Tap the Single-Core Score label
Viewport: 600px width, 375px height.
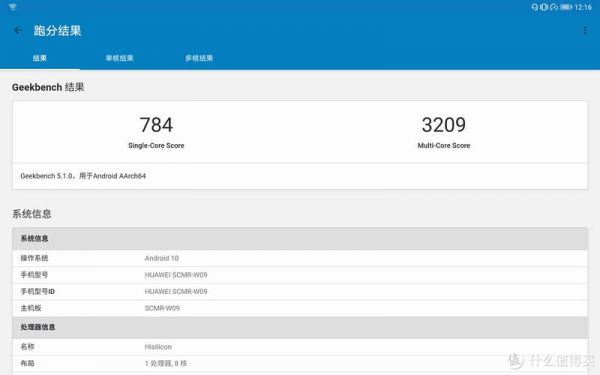156,145
